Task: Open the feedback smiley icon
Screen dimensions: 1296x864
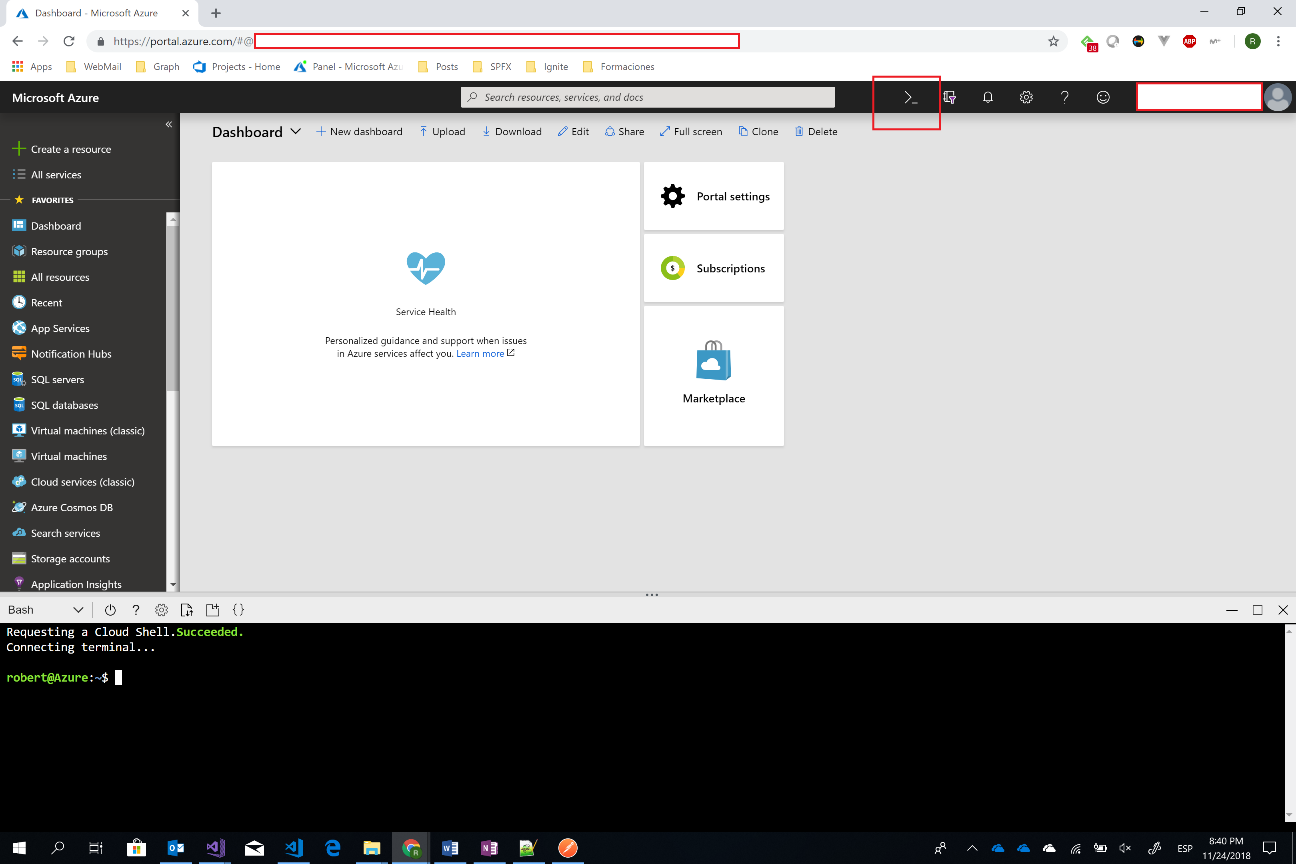Action: [x=1103, y=97]
